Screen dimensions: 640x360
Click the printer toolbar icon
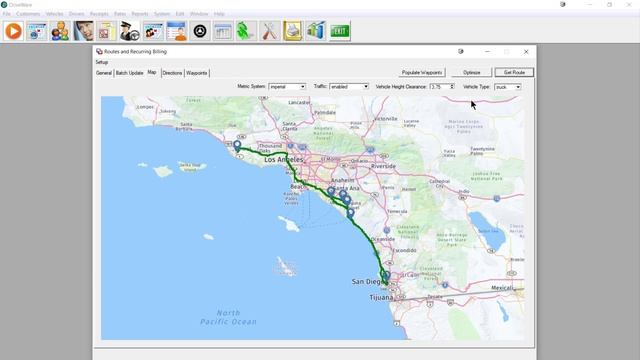[293, 31]
